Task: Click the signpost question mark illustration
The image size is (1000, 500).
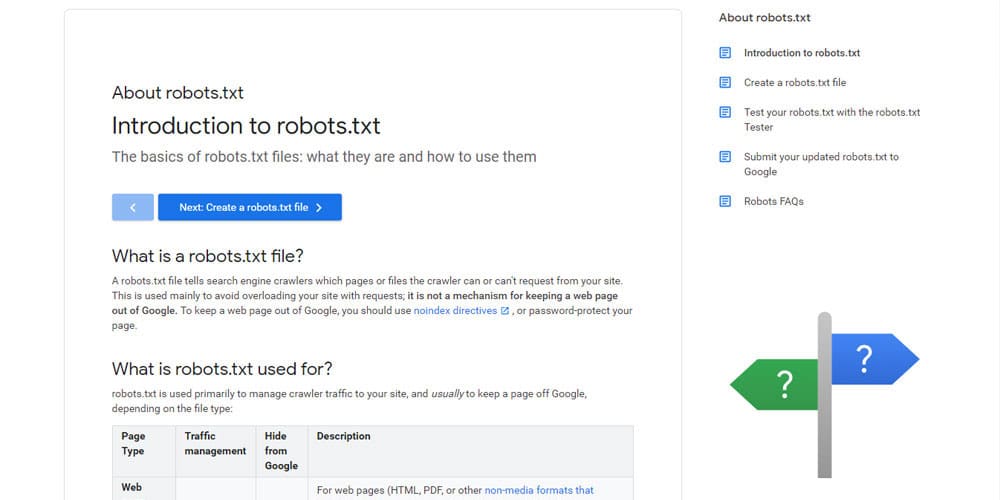Action: pyautogui.click(x=825, y=395)
